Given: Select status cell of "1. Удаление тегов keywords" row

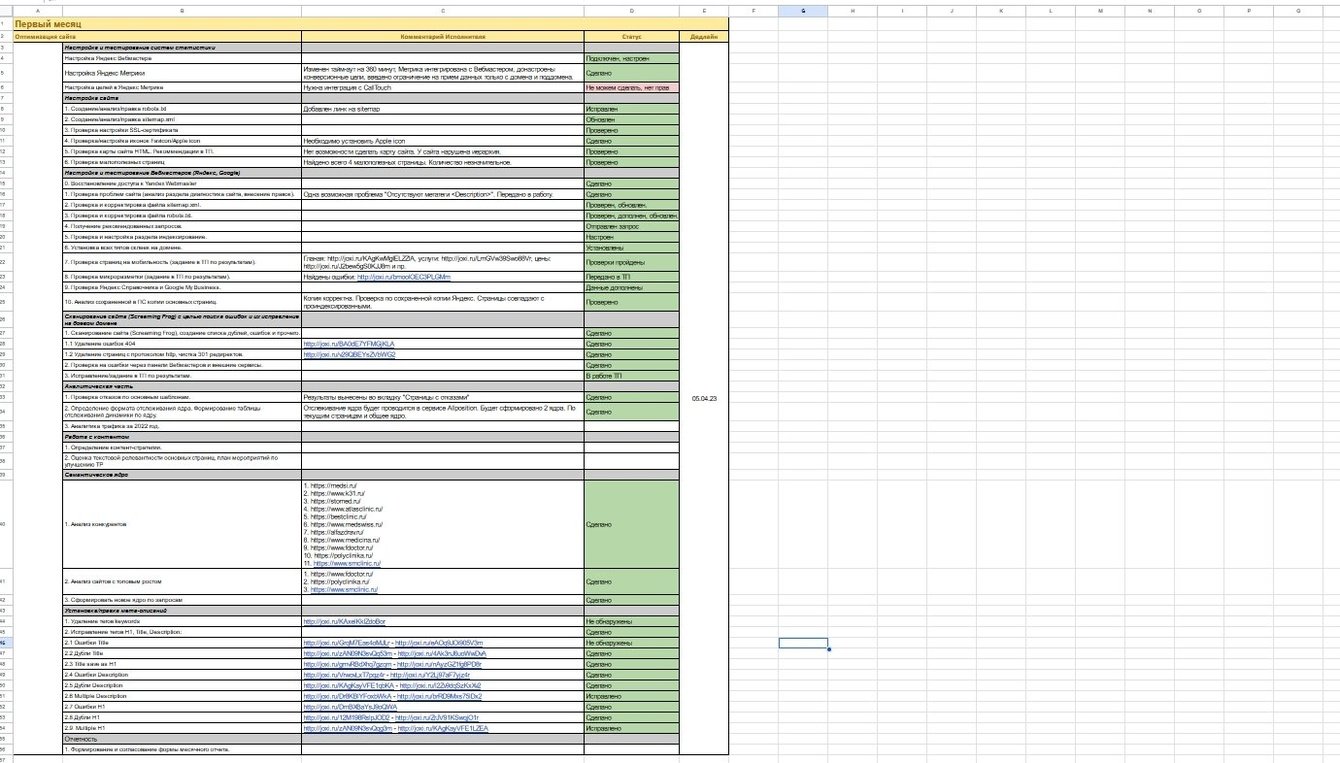Looking at the screenshot, I should point(631,621).
